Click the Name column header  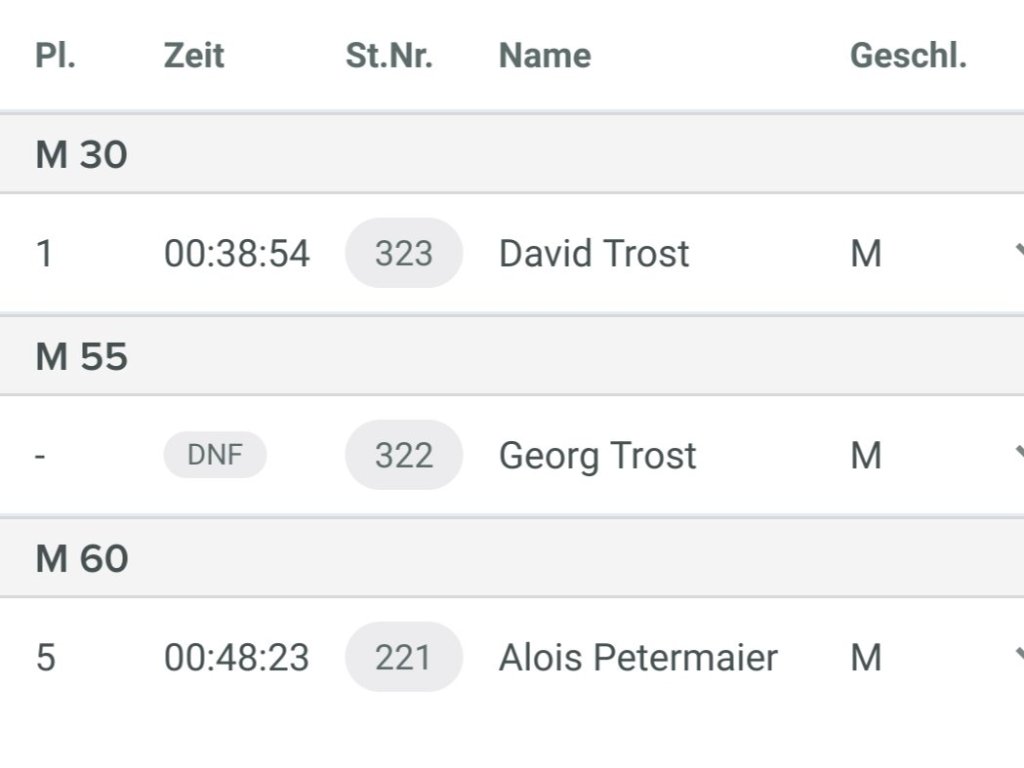545,55
